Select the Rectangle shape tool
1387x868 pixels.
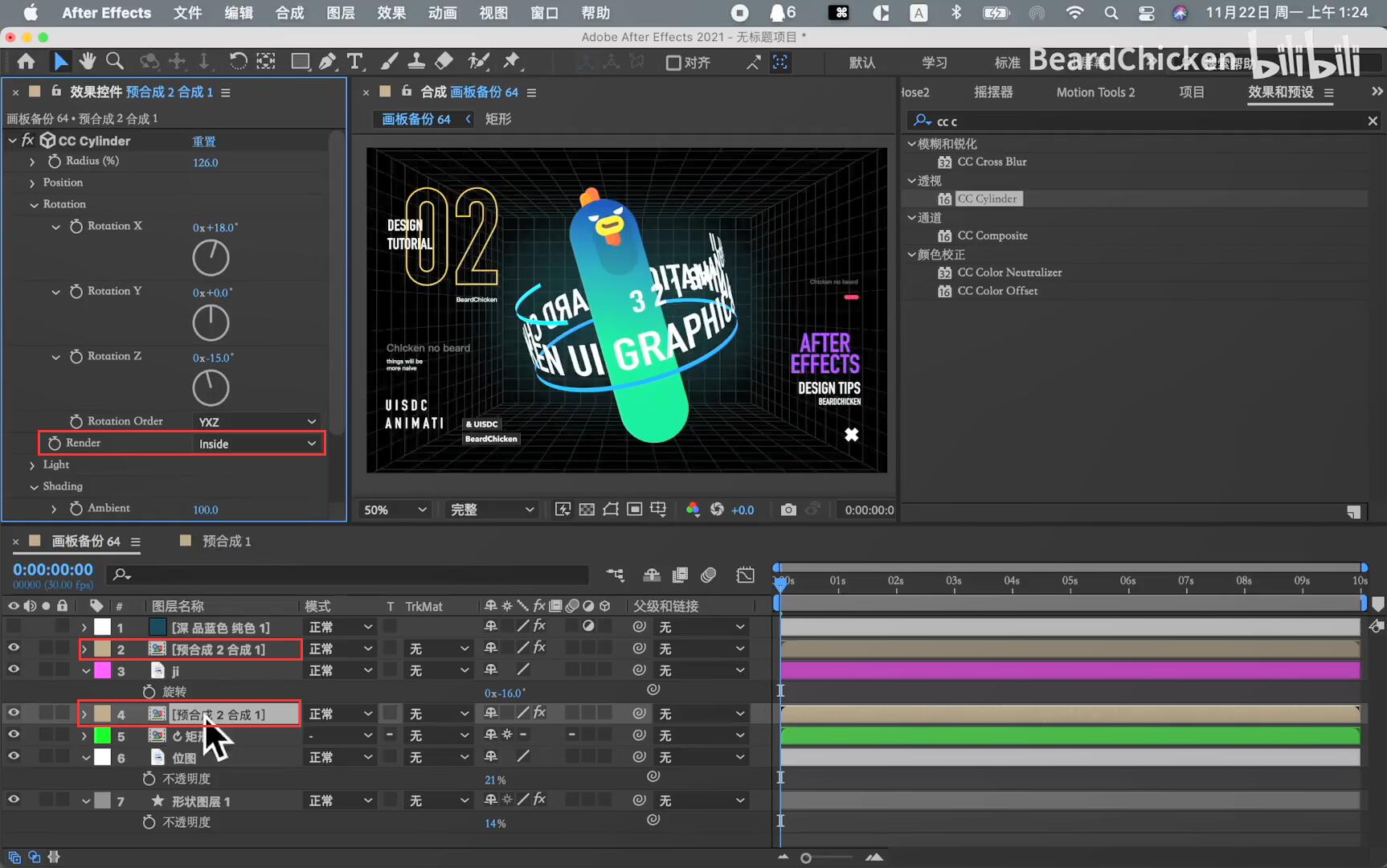point(300,62)
